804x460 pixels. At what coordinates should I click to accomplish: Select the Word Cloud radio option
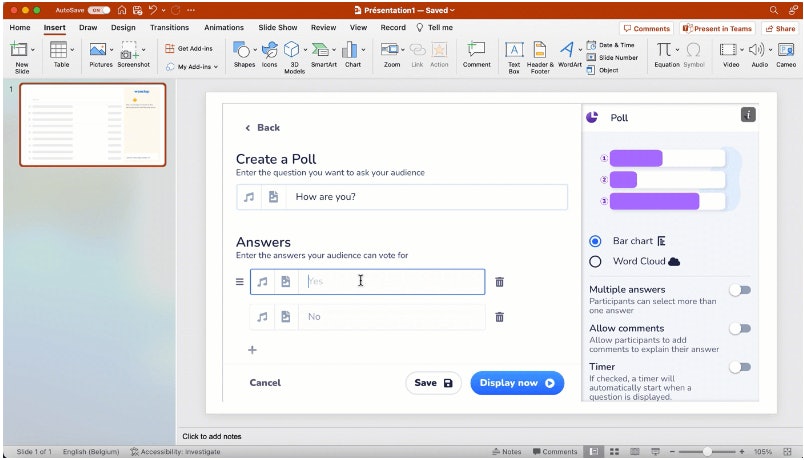click(595, 262)
